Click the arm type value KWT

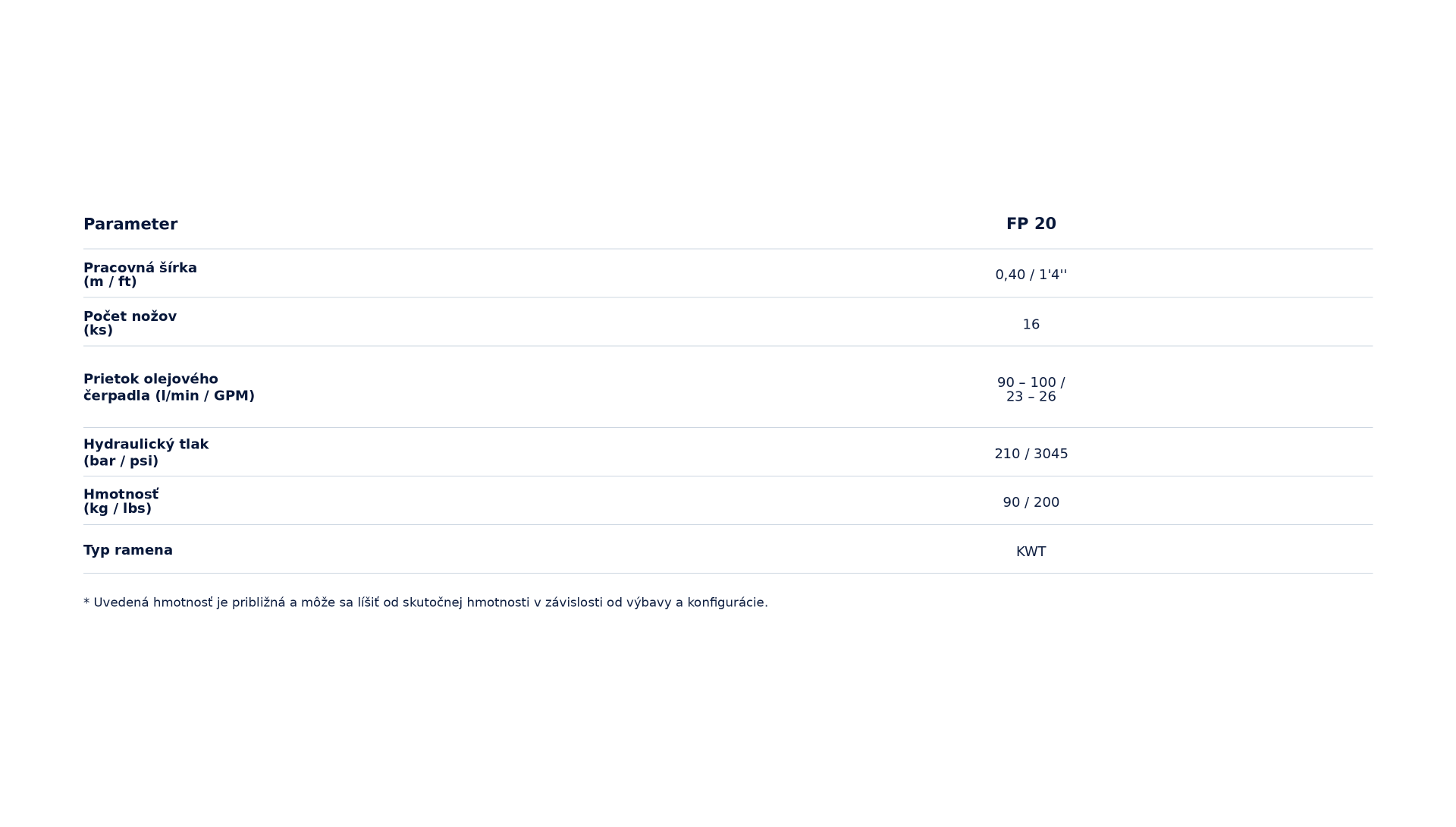[x=1031, y=552]
